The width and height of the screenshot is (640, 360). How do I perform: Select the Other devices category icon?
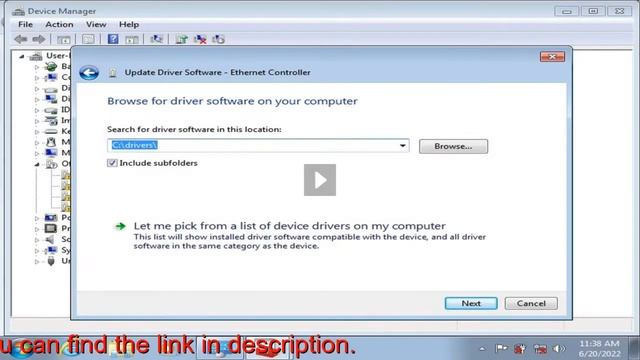(51, 164)
